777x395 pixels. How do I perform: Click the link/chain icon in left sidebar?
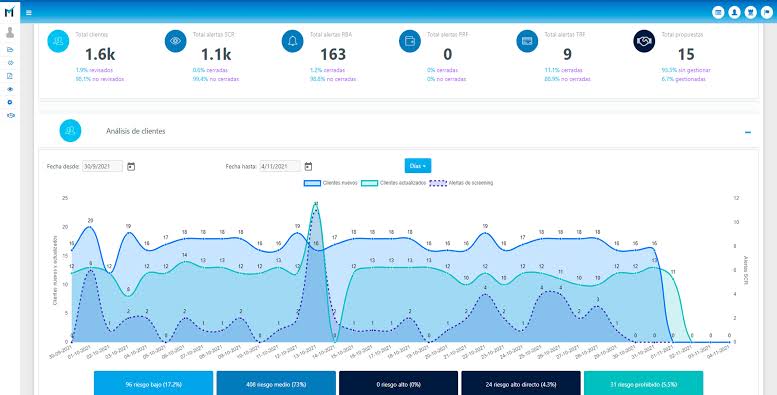tap(10, 63)
